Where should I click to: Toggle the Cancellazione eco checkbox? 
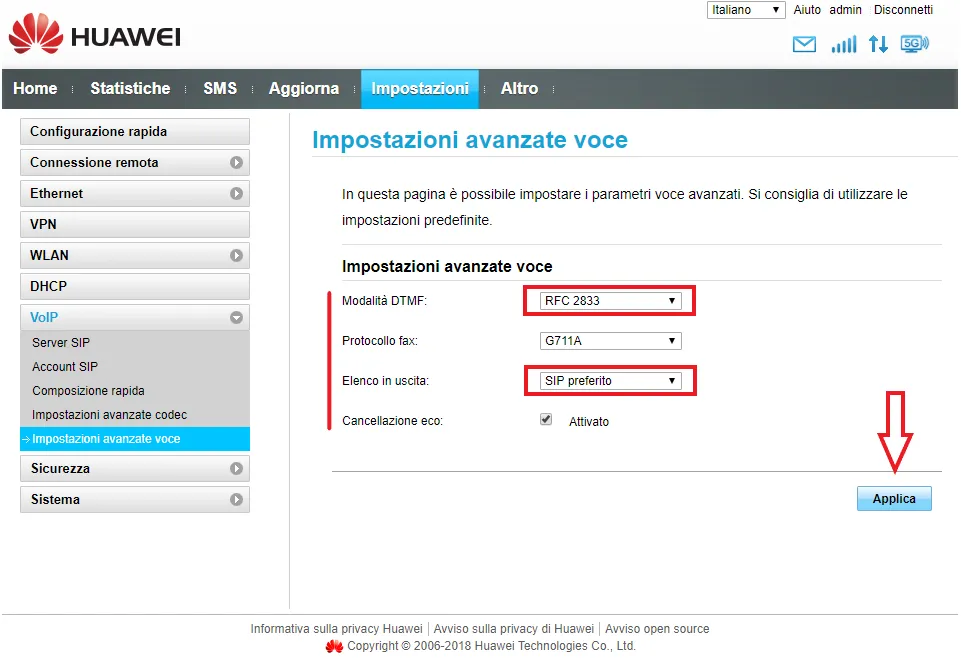coord(546,420)
